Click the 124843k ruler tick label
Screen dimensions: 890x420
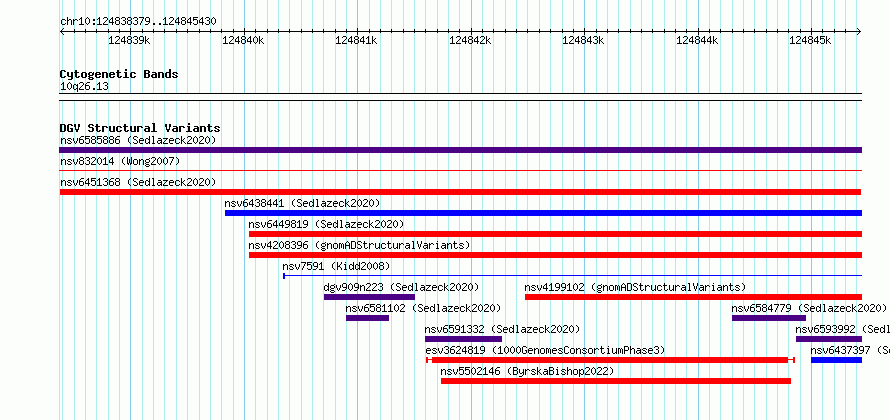click(x=583, y=40)
